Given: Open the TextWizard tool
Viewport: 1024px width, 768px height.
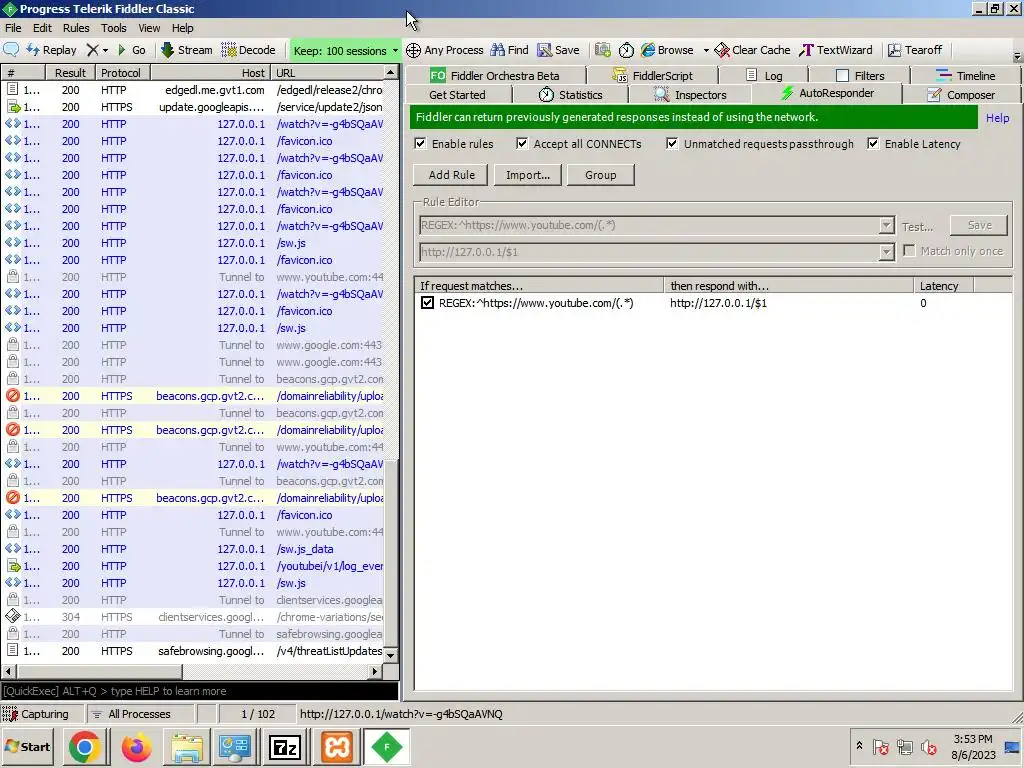Looking at the screenshot, I should point(836,50).
